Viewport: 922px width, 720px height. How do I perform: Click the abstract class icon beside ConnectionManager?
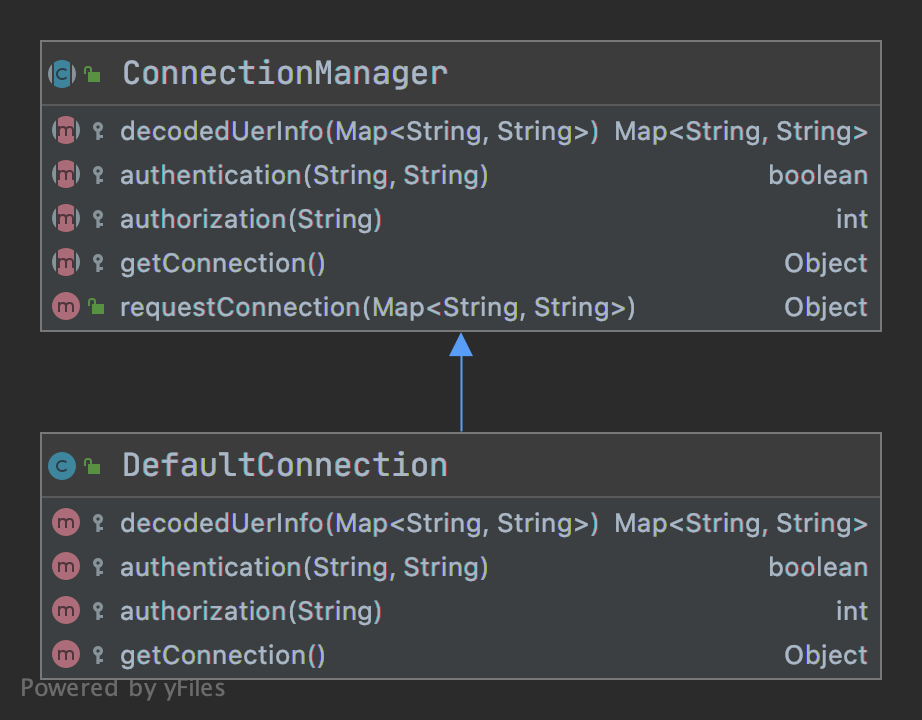click(x=62, y=74)
